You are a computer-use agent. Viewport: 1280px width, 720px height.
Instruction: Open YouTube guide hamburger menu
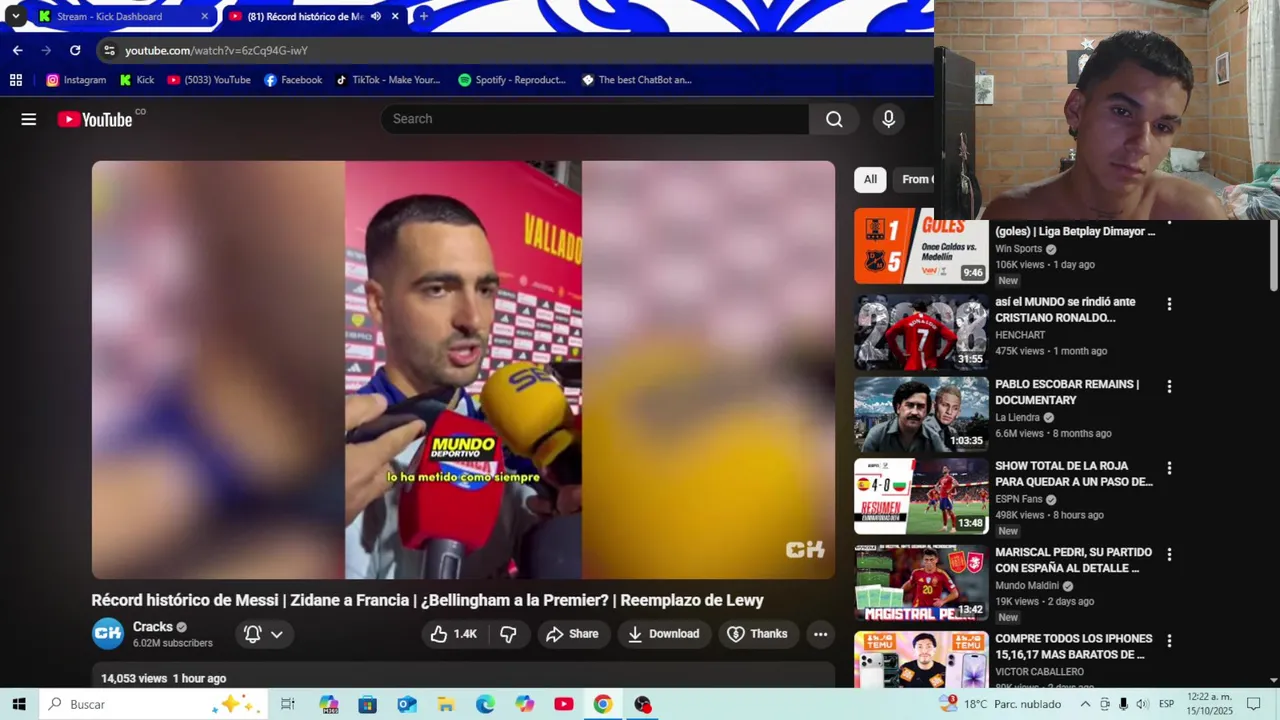(29, 119)
